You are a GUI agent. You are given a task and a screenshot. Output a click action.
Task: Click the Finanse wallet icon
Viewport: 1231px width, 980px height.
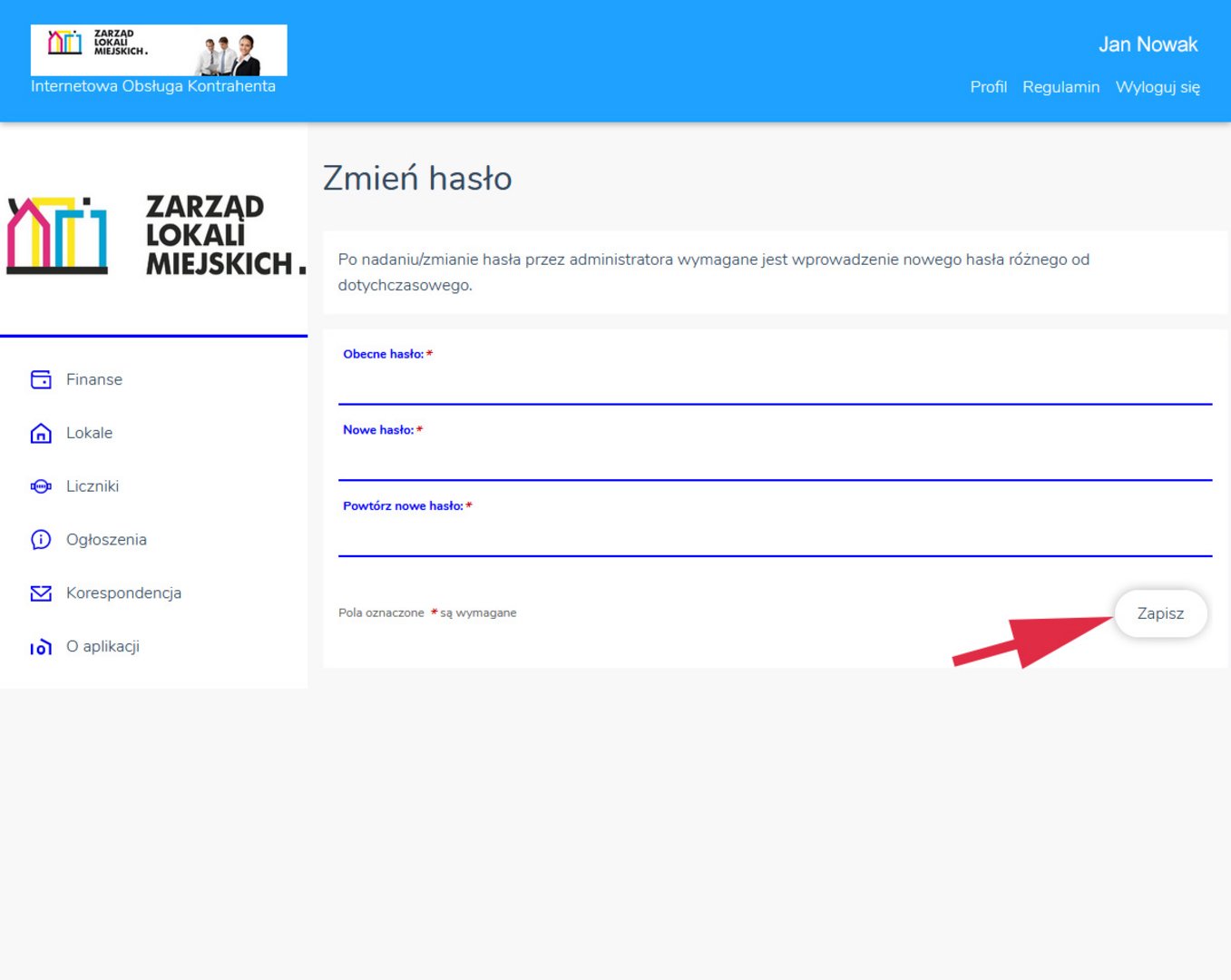(x=41, y=379)
